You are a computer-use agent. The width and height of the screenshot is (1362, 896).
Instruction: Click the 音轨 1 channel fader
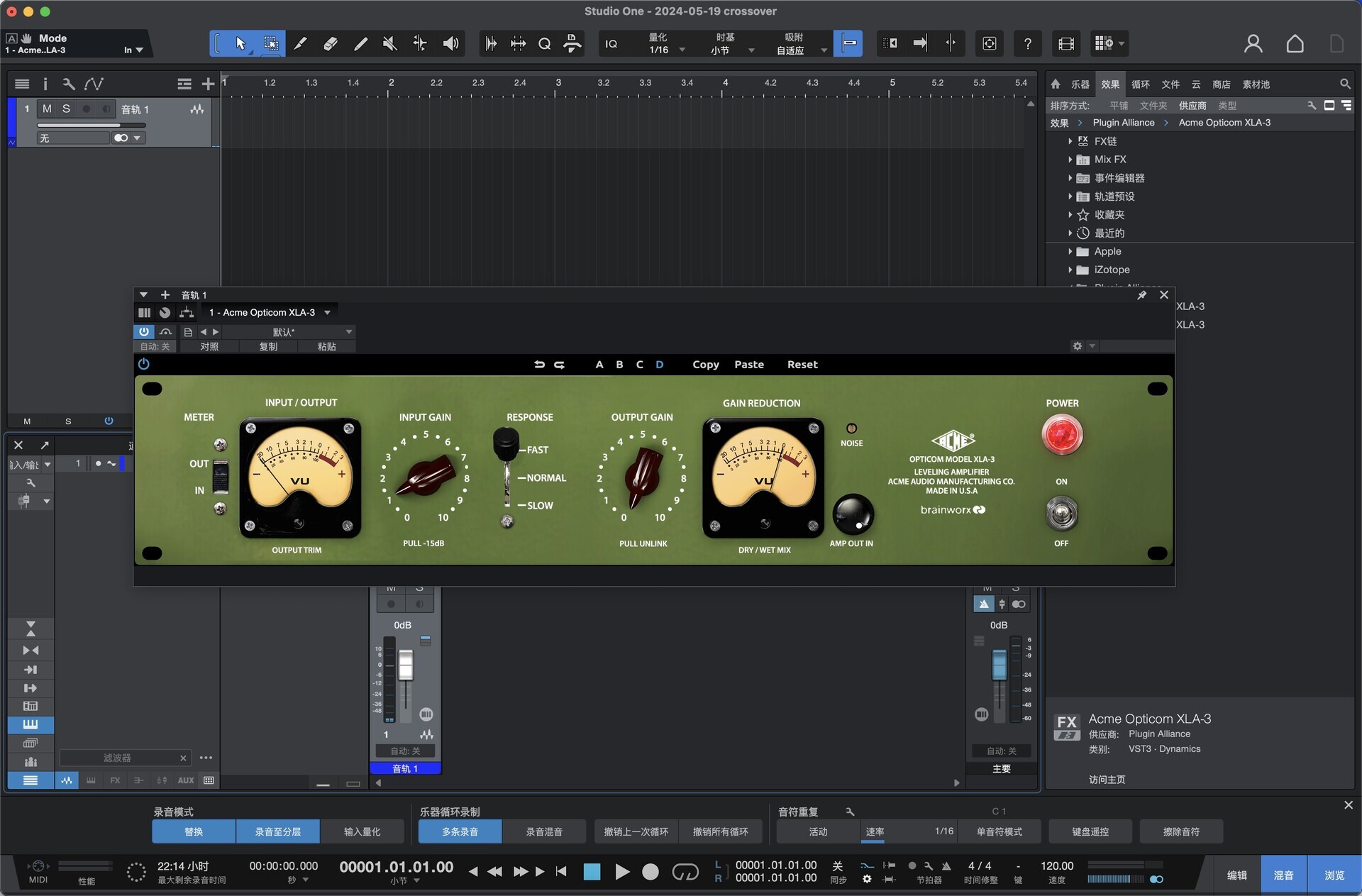(405, 666)
